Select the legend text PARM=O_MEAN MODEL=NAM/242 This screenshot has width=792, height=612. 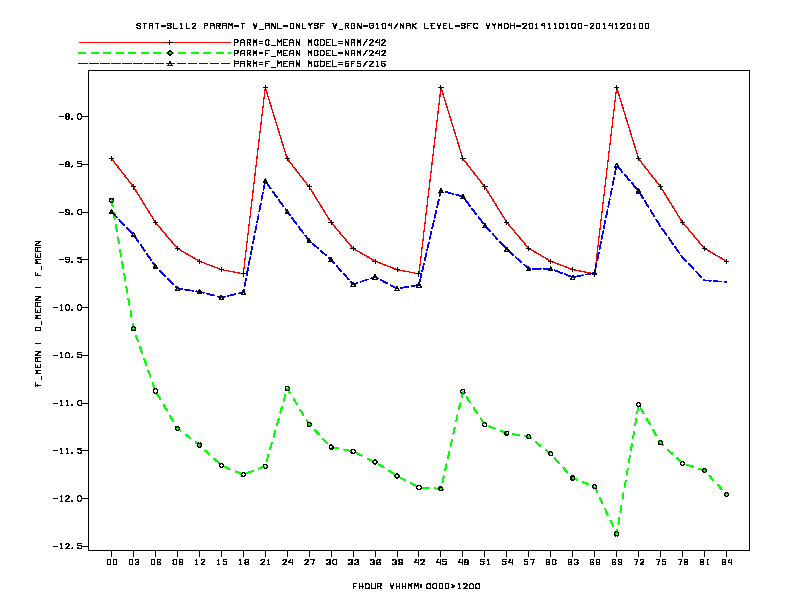click(310, 42)
